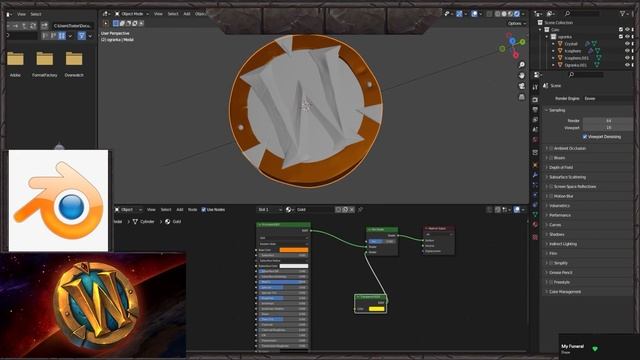Open the Object Data properties tab icon
Viewport: 640px width, 360px height.
535,215
